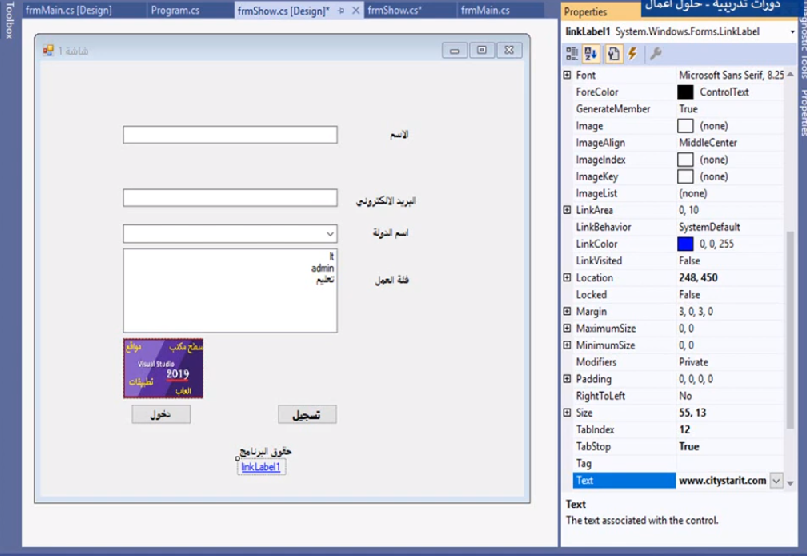Image resolution: width=807 pixels, height=556 pixels.
Task: Pin the frmShow.cs [Design] tab
Action: (342, 10)
